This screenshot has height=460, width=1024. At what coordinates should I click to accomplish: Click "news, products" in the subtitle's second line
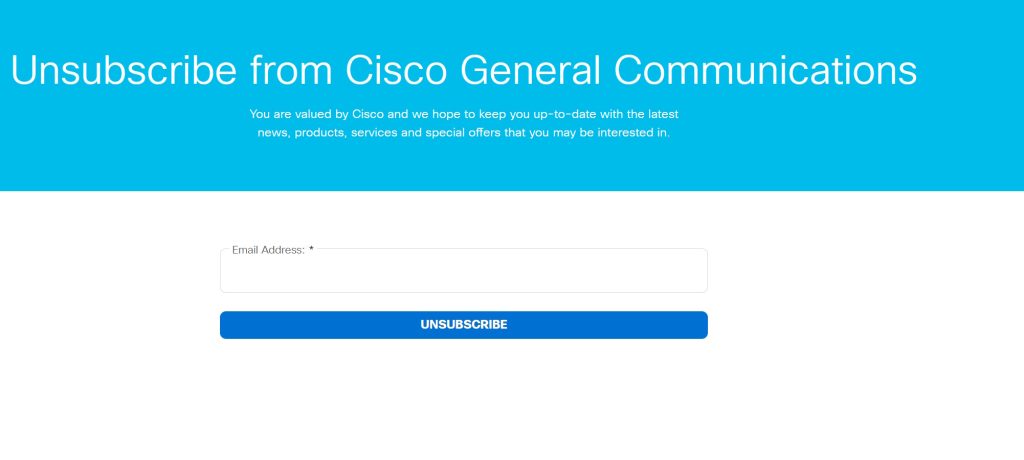tap(300, 134)
